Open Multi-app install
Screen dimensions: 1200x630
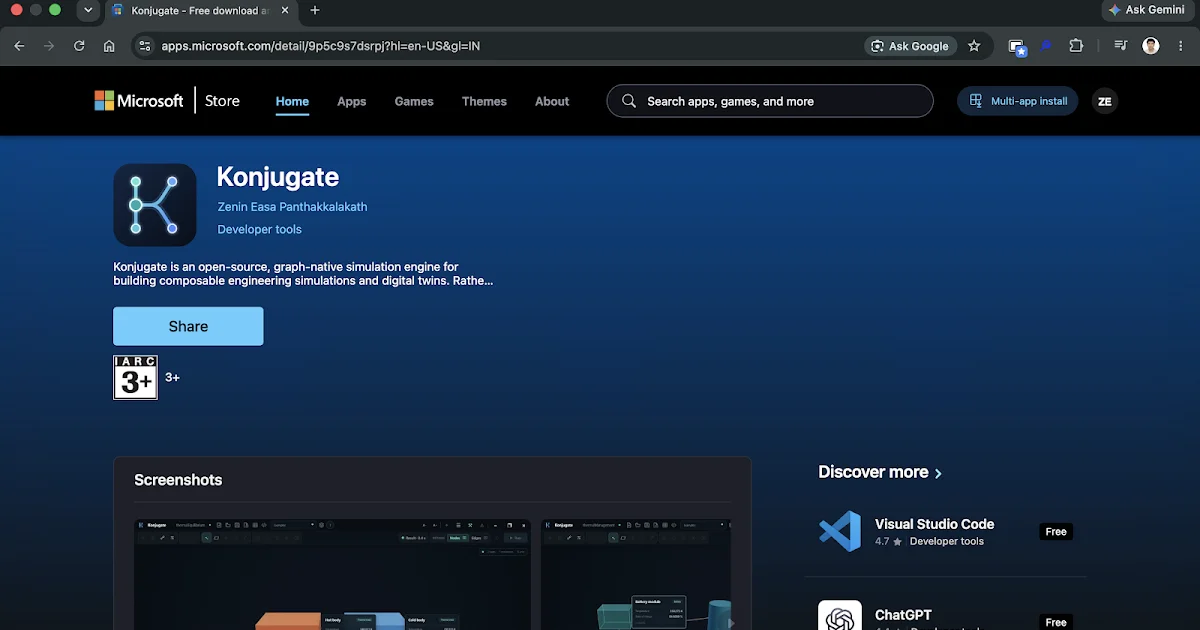click(1018, 101)
